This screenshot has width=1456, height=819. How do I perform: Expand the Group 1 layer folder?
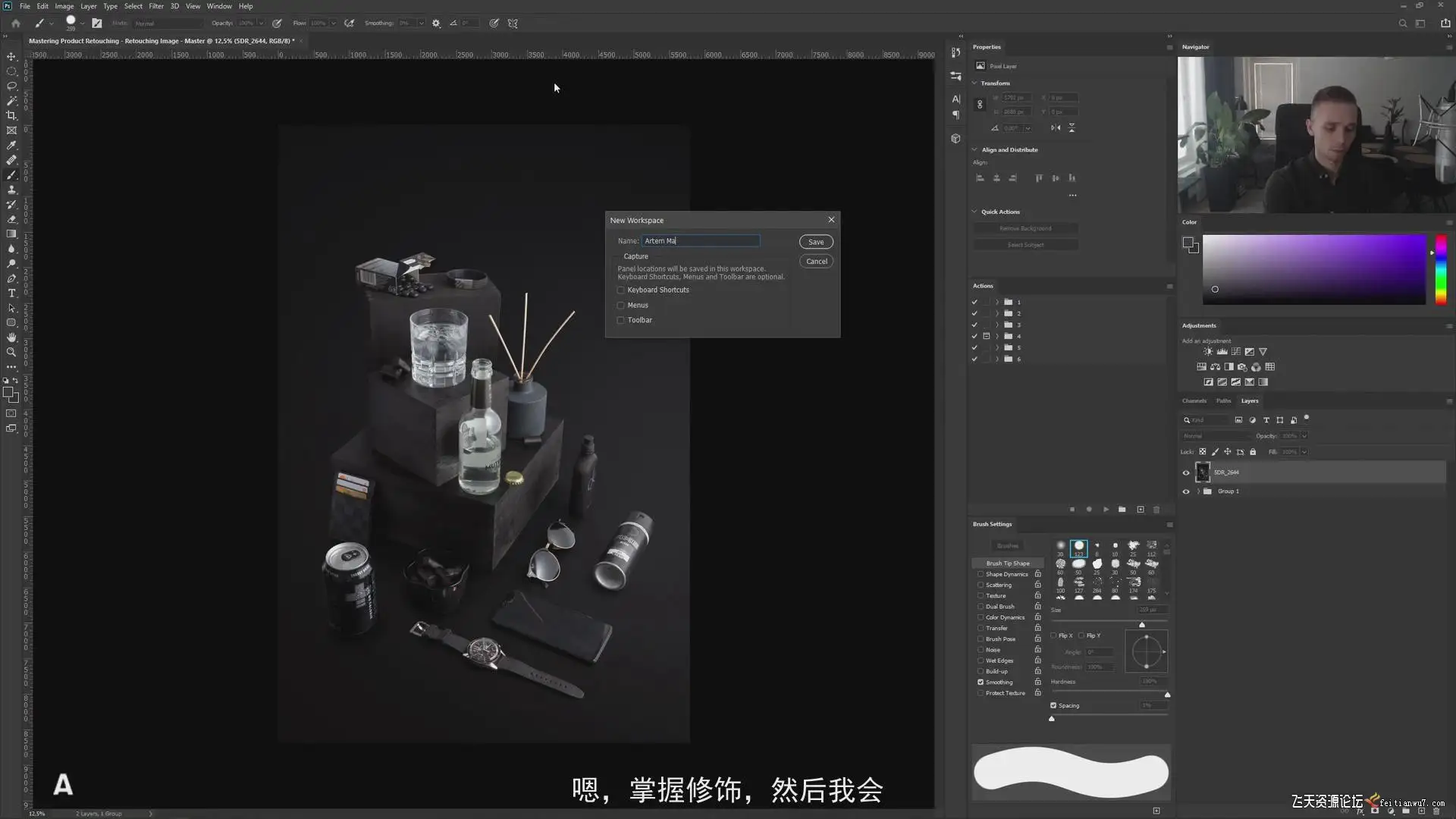pyautogui.click(x=1198, y=491)
